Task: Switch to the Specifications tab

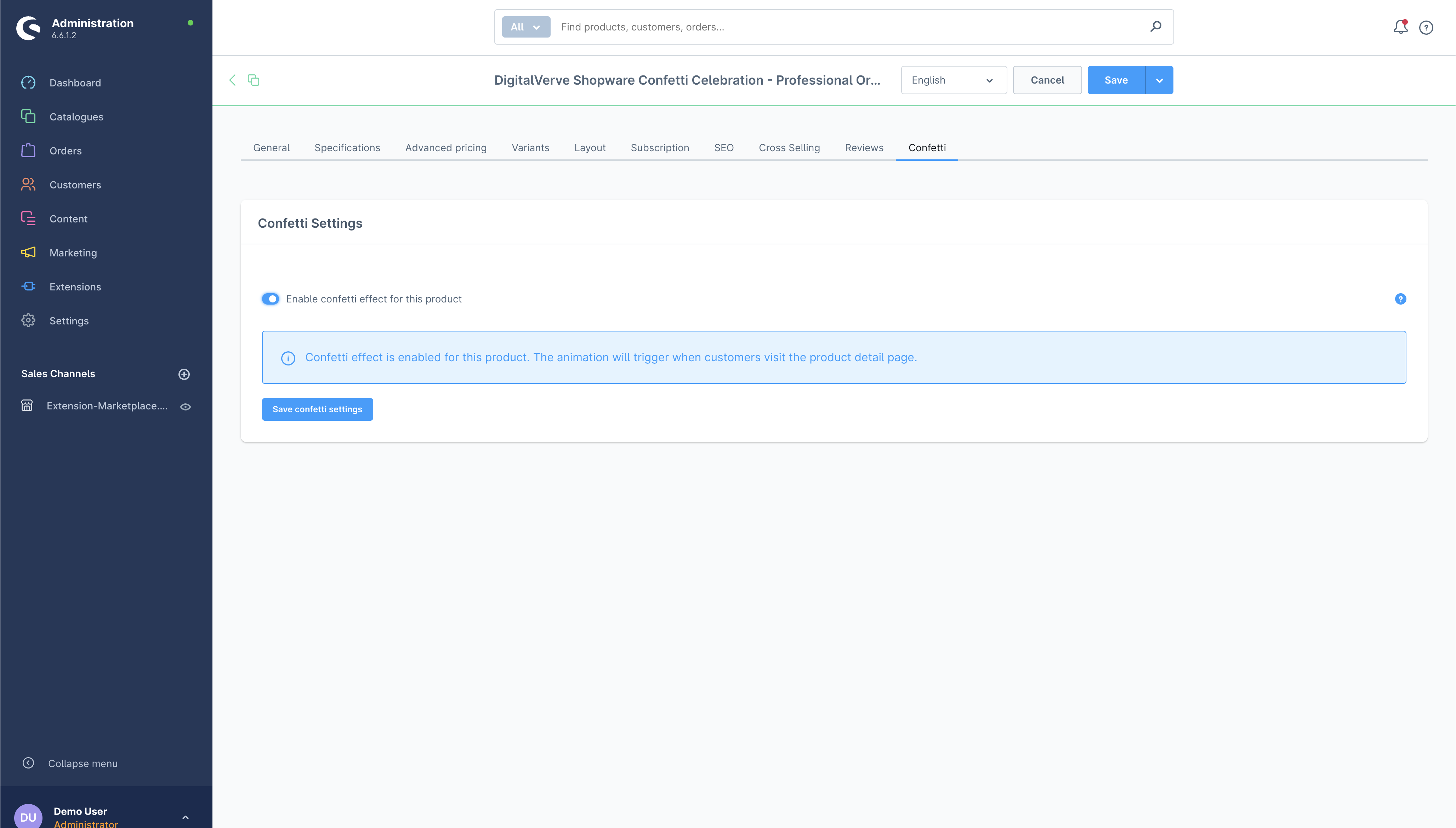Action: (347, 148)
